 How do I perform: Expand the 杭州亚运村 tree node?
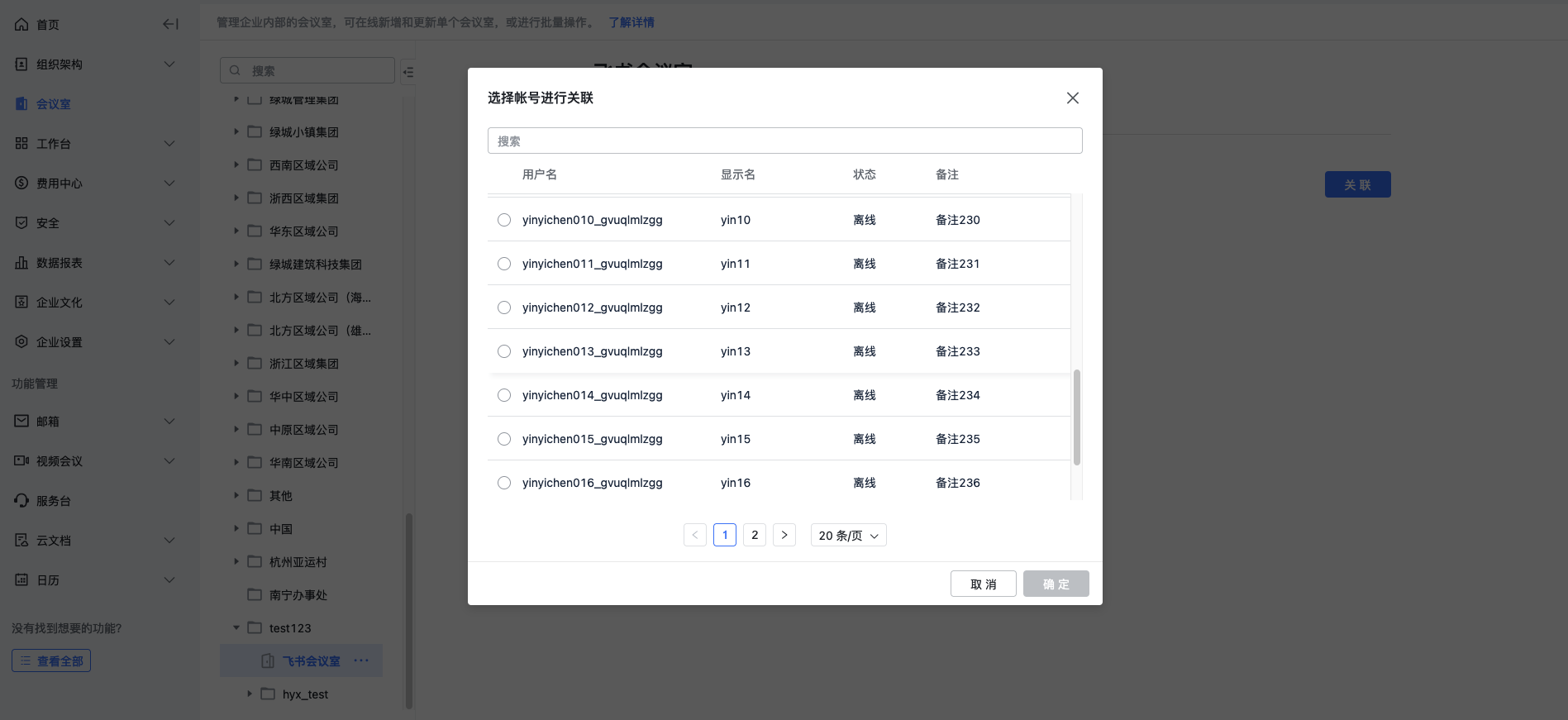(x=236, y=561)
